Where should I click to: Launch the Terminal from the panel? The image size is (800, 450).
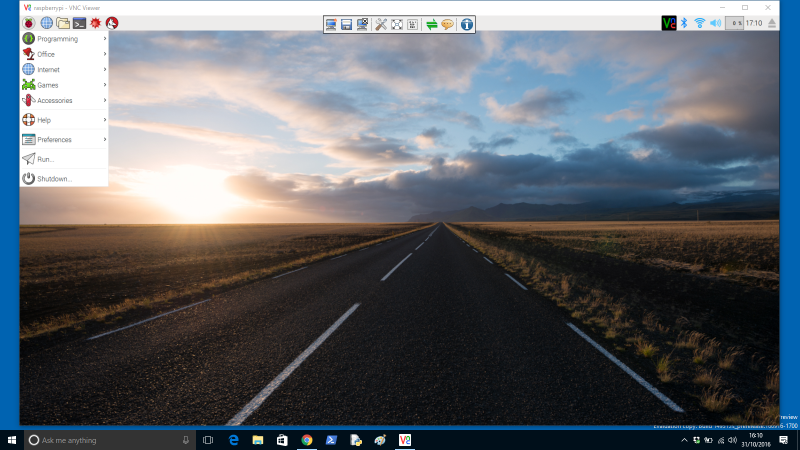pos(79,22)
